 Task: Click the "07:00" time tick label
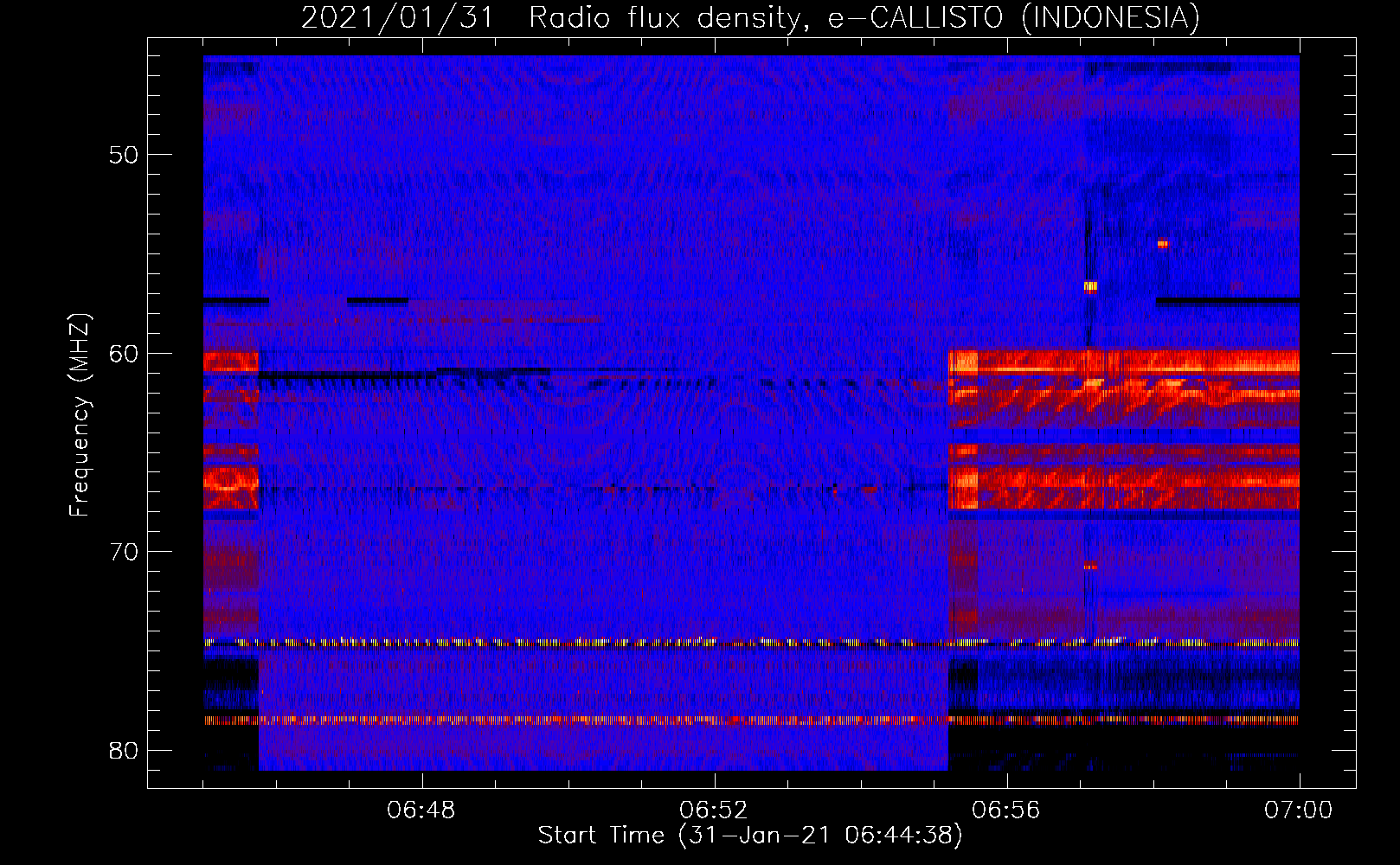point(1299,811)
